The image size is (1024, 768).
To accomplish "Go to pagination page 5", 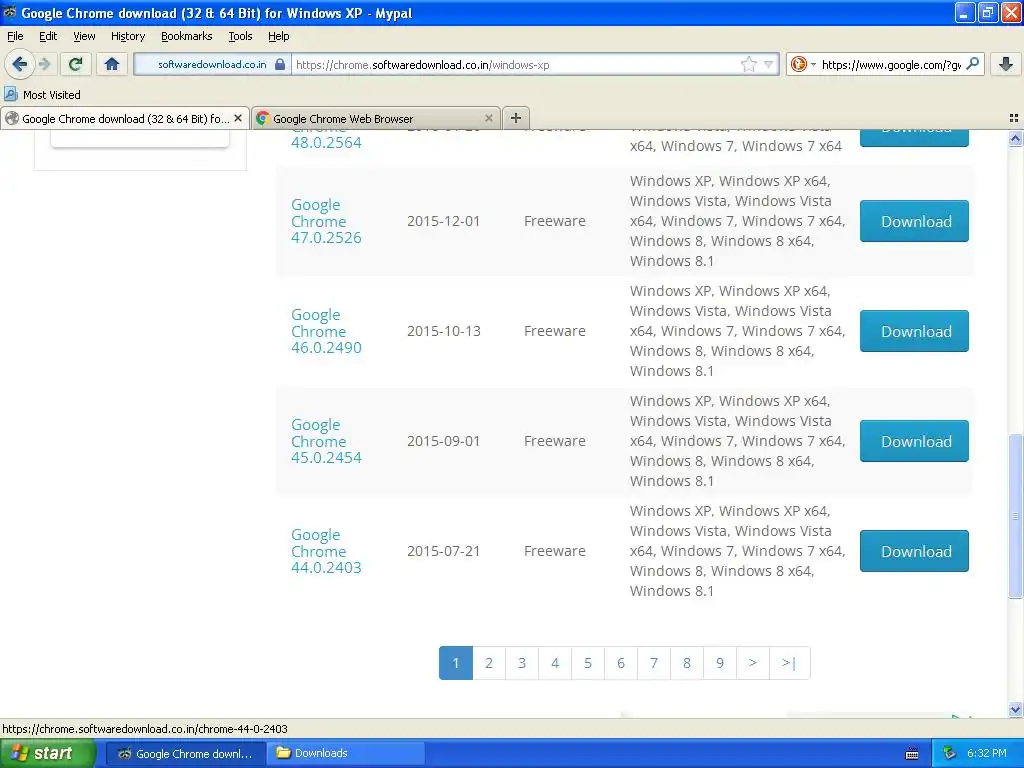I will point(588,663).
